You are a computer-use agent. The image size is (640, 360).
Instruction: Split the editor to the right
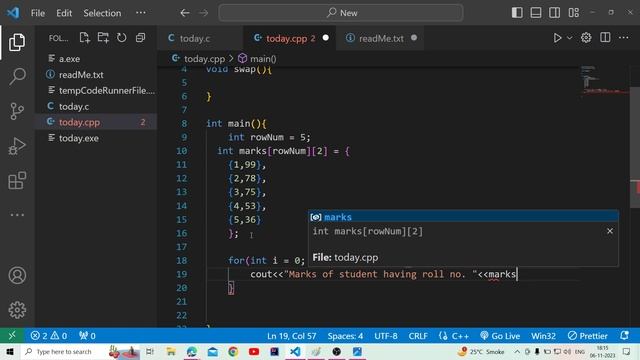coord(605,38)
